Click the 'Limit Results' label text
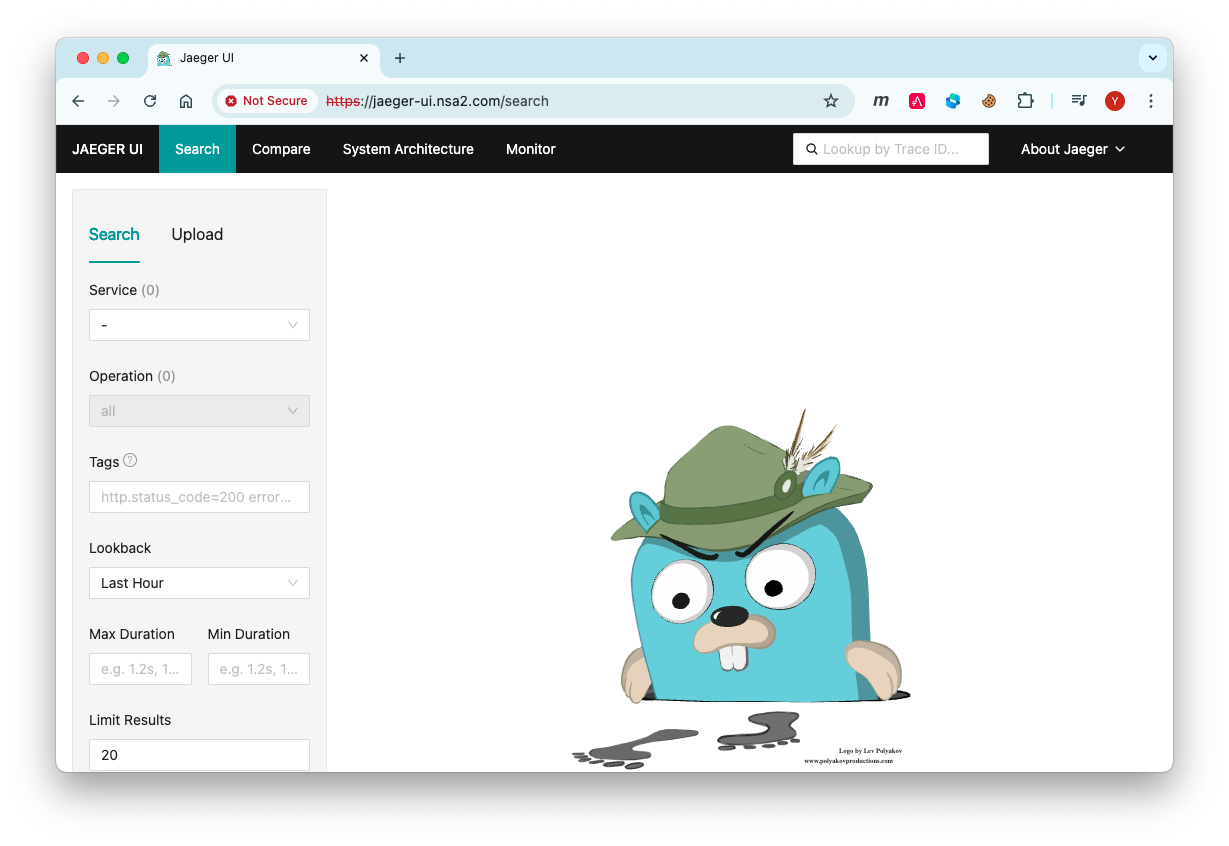Image resolution: width=1229 pixels, height=846 pixels. pos(130,720)
